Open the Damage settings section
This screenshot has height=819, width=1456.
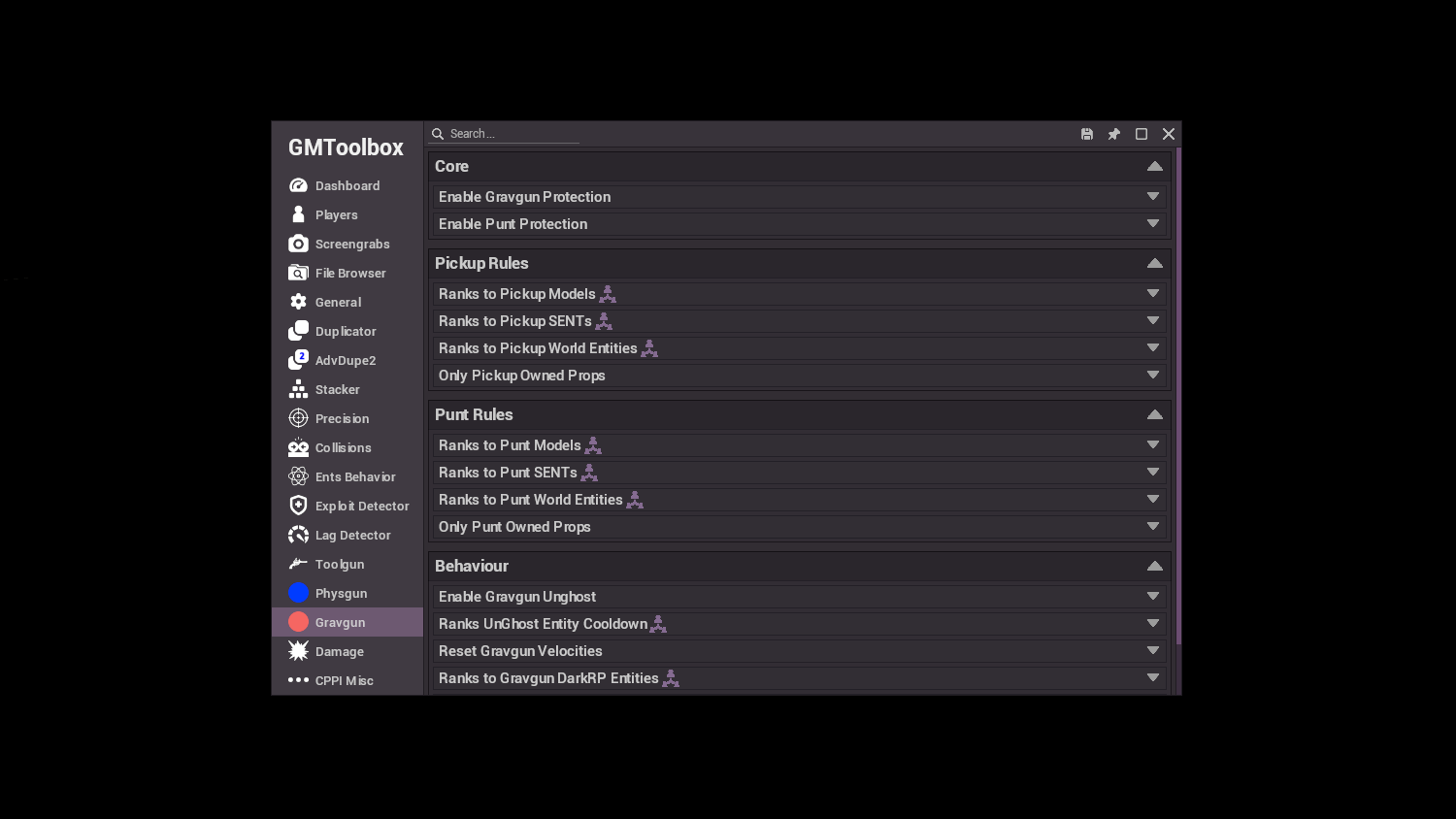(x=347, y=651)
